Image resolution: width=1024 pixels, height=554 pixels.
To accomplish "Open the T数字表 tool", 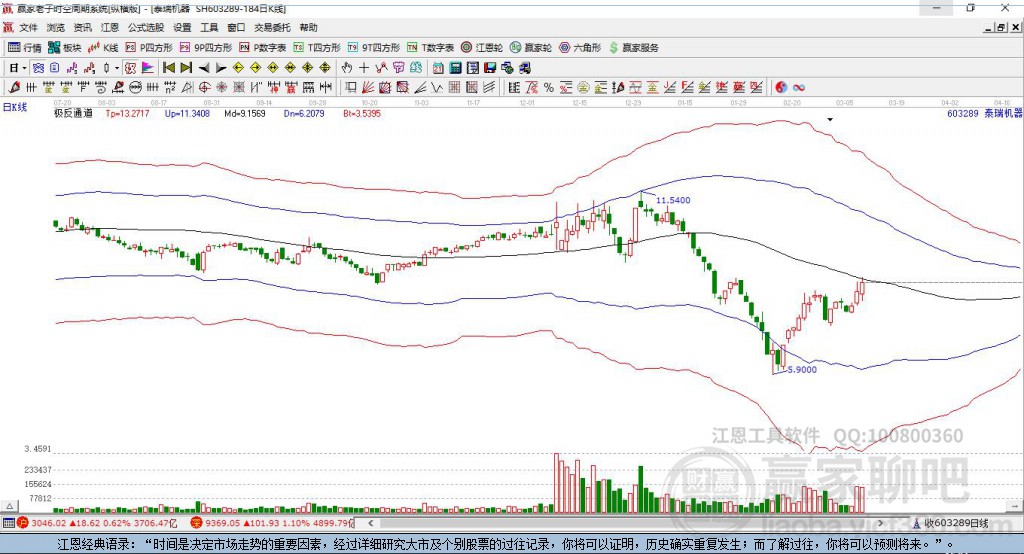I will coord(430,48).
